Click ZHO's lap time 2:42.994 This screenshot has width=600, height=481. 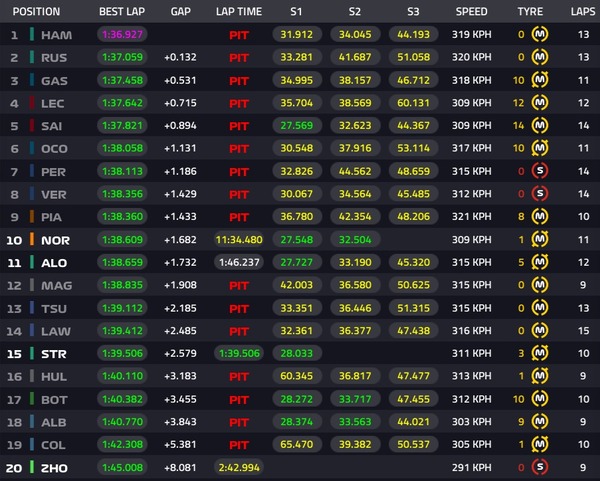point(238,466)
